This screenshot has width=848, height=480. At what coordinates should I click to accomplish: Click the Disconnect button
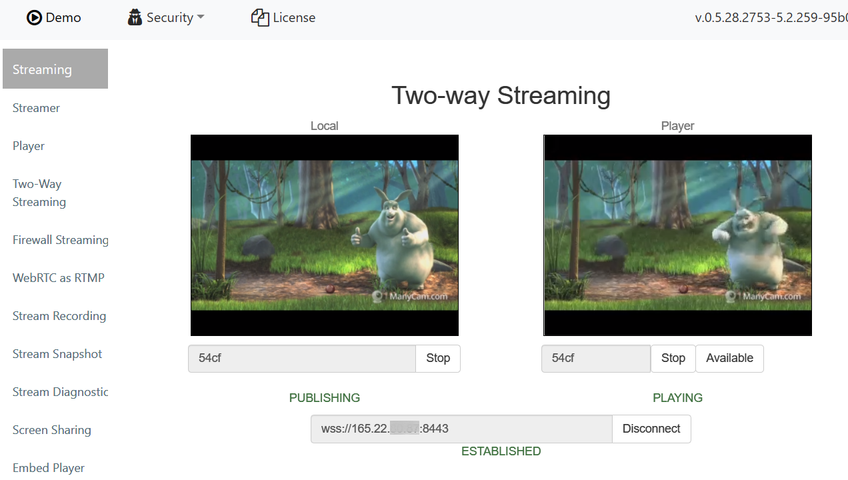point(651,429)
